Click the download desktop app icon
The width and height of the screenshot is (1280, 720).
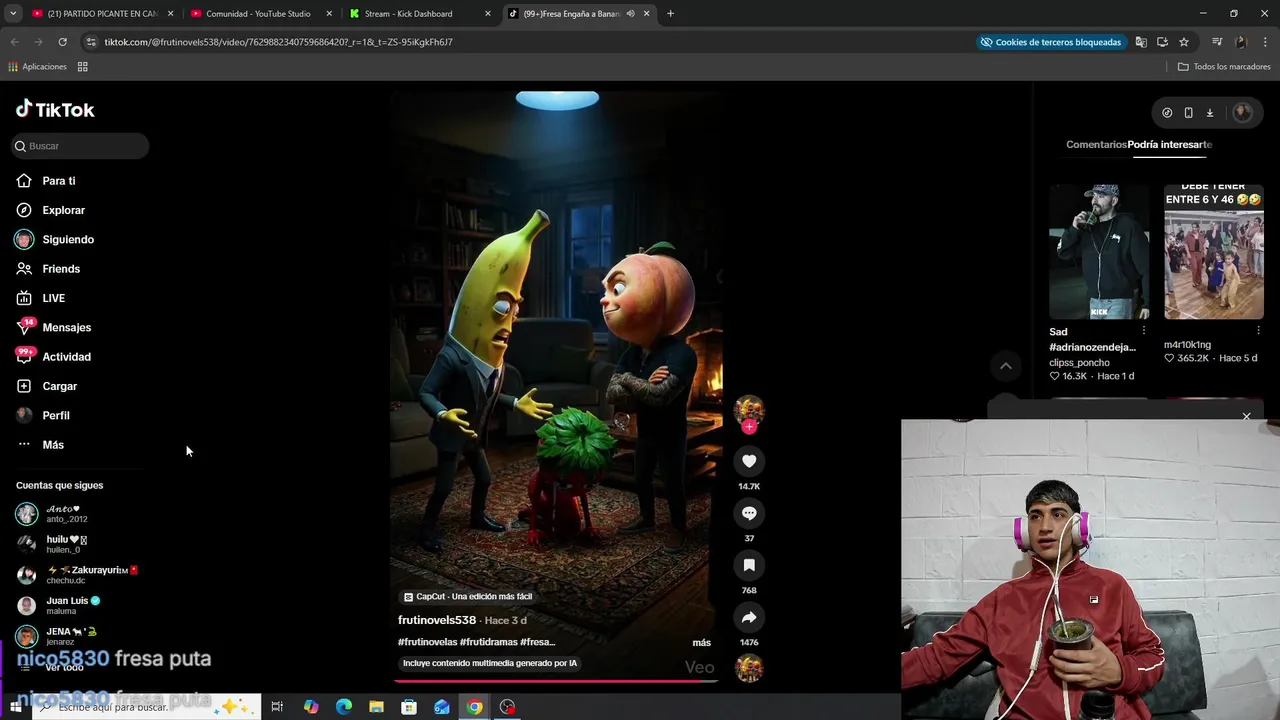(x=1209, y=113)
